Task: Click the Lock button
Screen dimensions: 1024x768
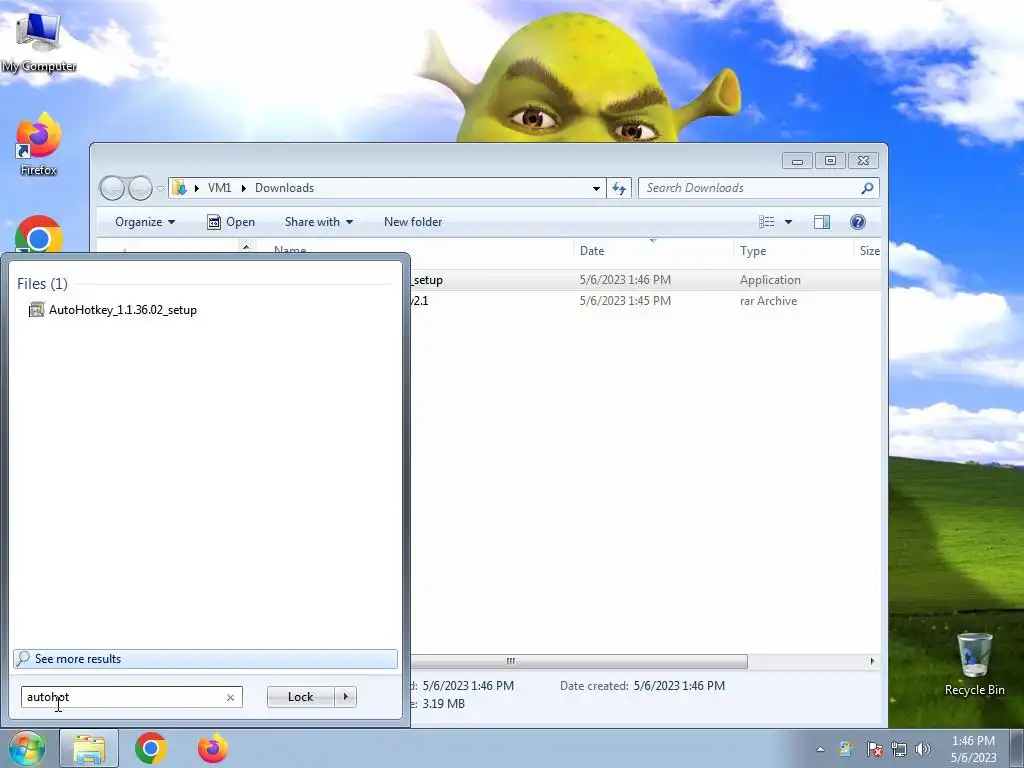Action: [300, 697]
